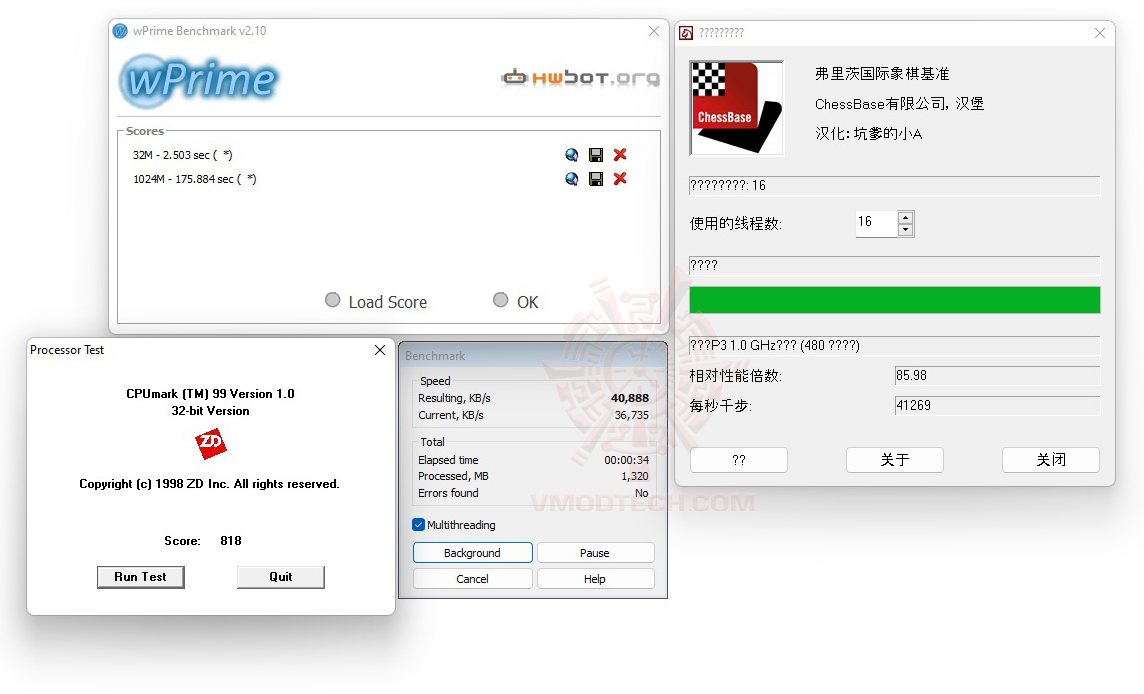Cancel the Benchmark dialog
Viewport: 1144px width, 694px height.
click(x=473, y=579)
